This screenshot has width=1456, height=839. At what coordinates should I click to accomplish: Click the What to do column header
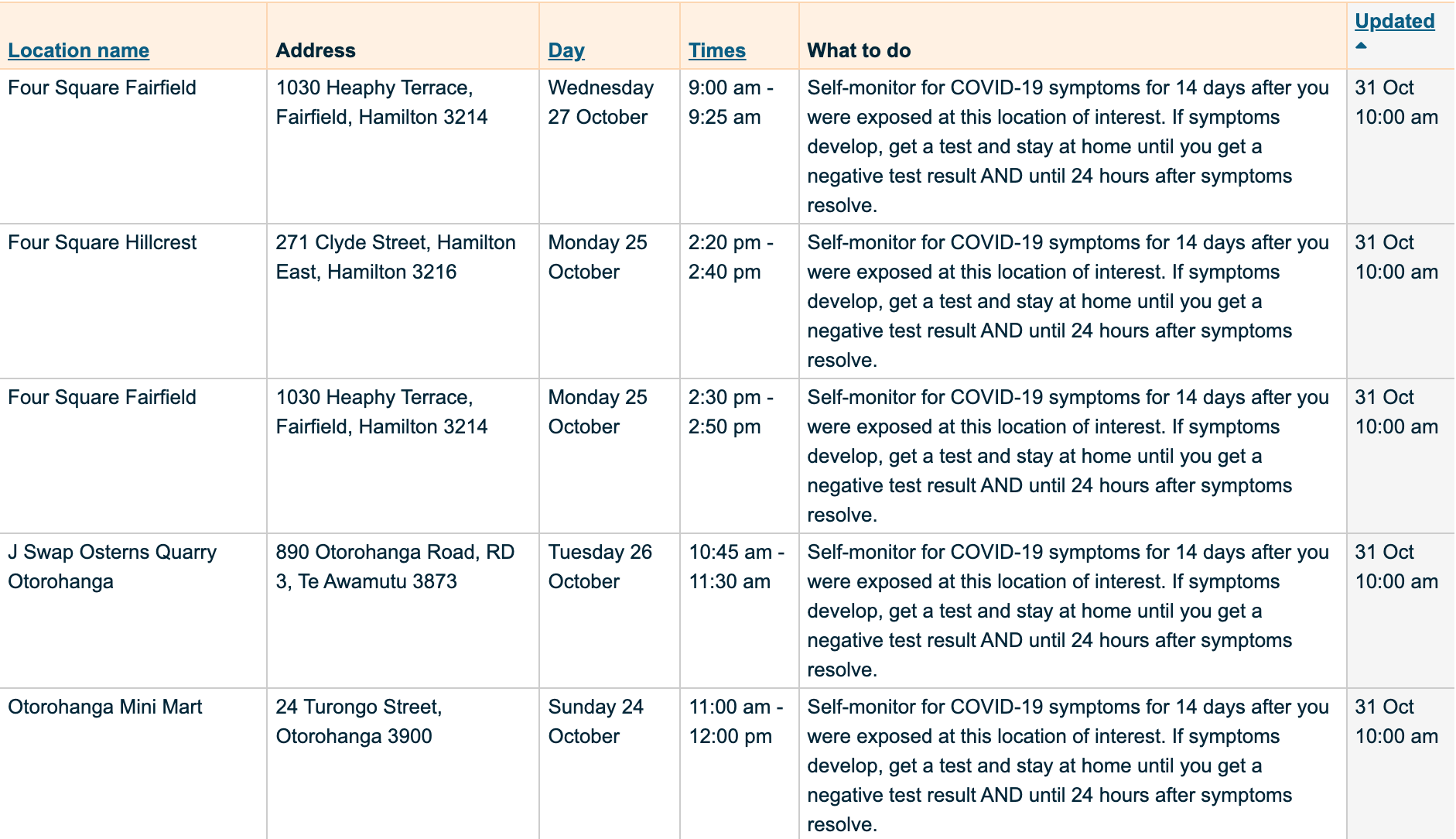point(859,50)
